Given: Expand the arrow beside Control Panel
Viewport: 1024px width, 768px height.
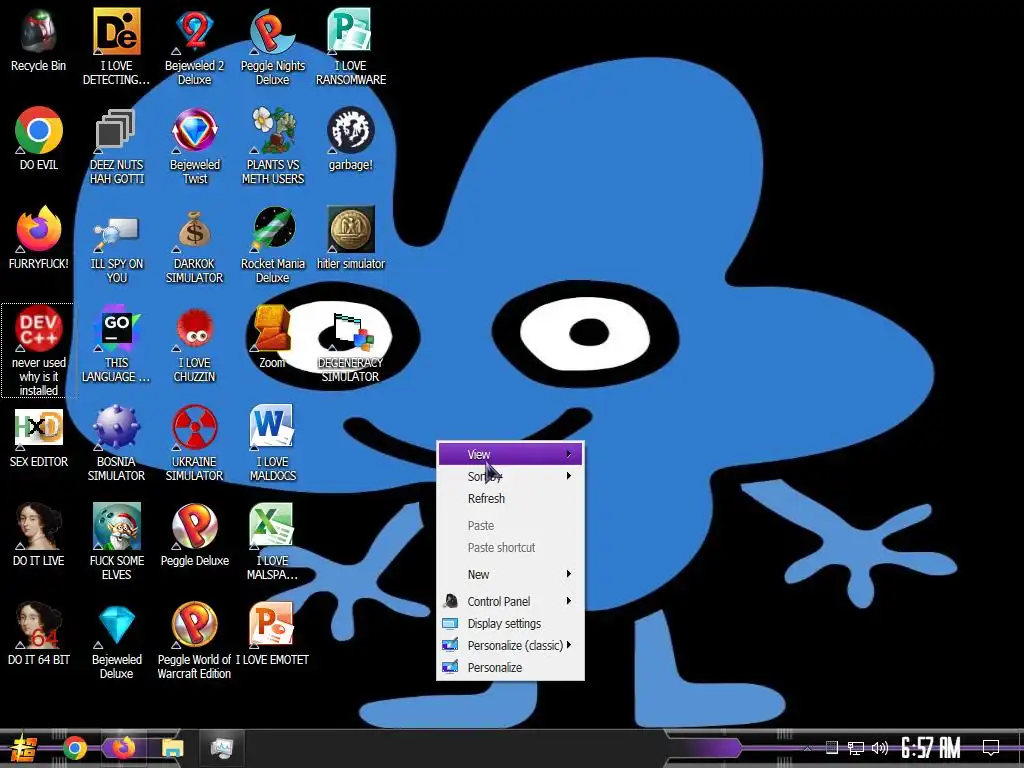Looking at the screenshot, I should (x=569, y=601).
